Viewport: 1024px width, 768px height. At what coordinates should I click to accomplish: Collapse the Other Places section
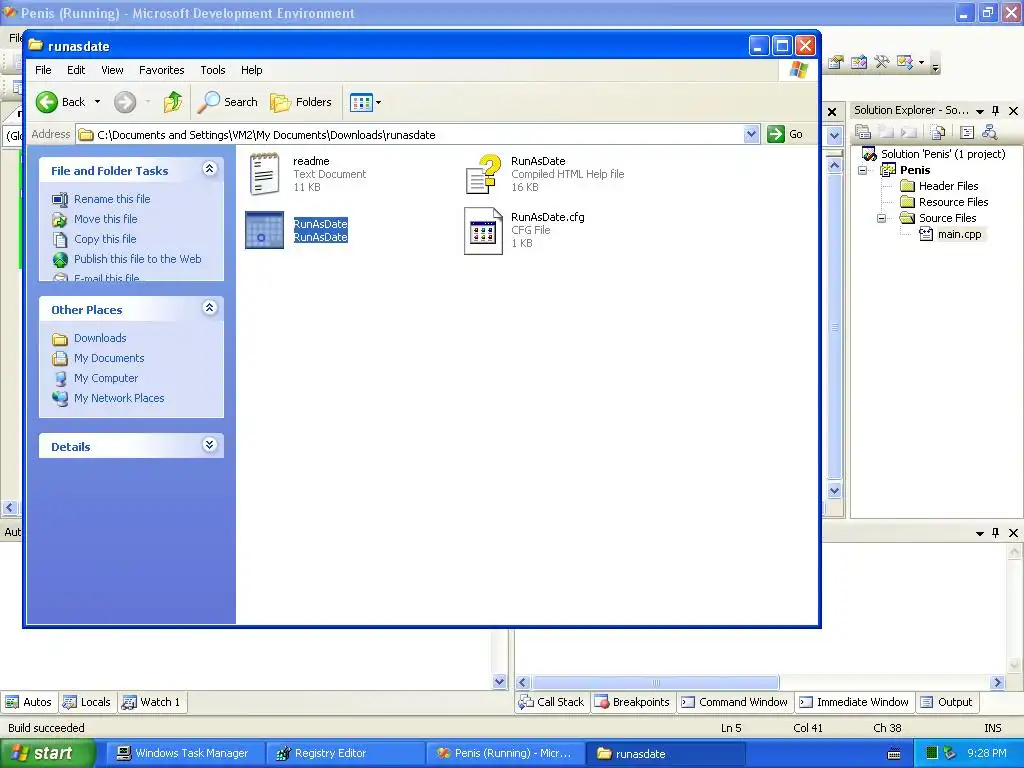click(x=210, y=308)
